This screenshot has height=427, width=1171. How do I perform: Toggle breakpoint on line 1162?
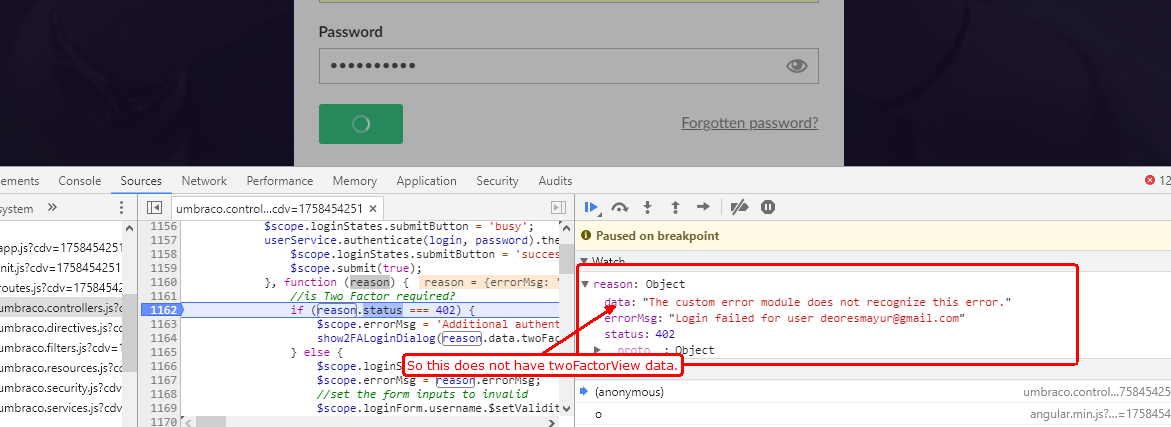(x=163, y=310)
